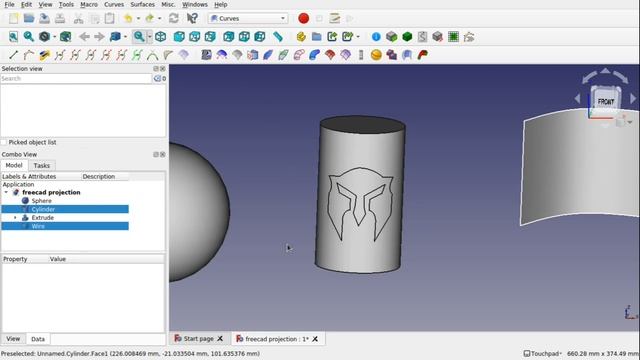Screen dimensions: 640x360
Task: Open the Undo history dropdown arrow
Action: click(138, 18)
